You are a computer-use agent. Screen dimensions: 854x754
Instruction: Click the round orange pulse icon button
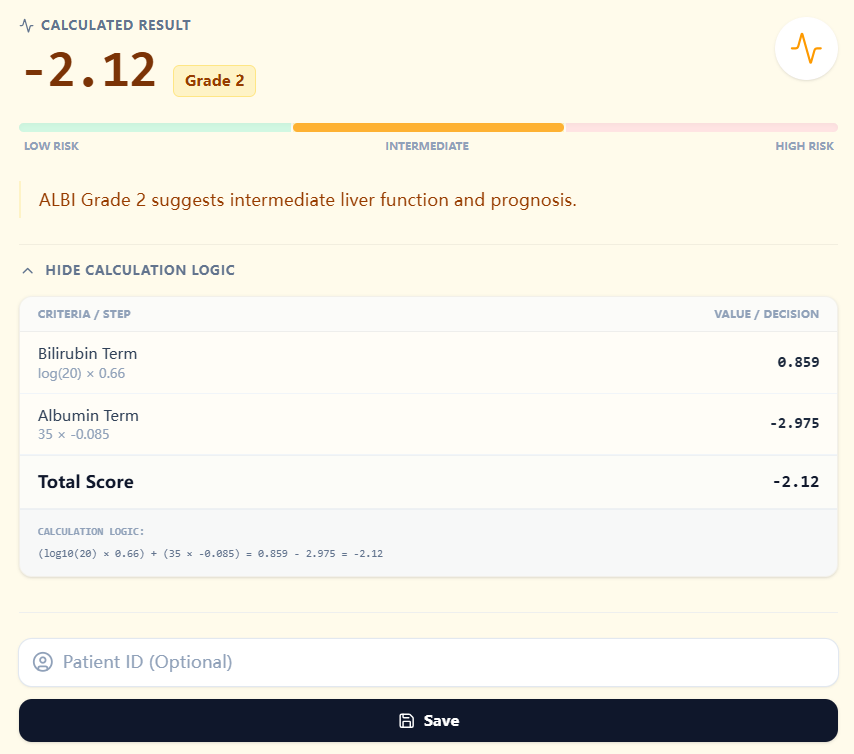point(806,48)
